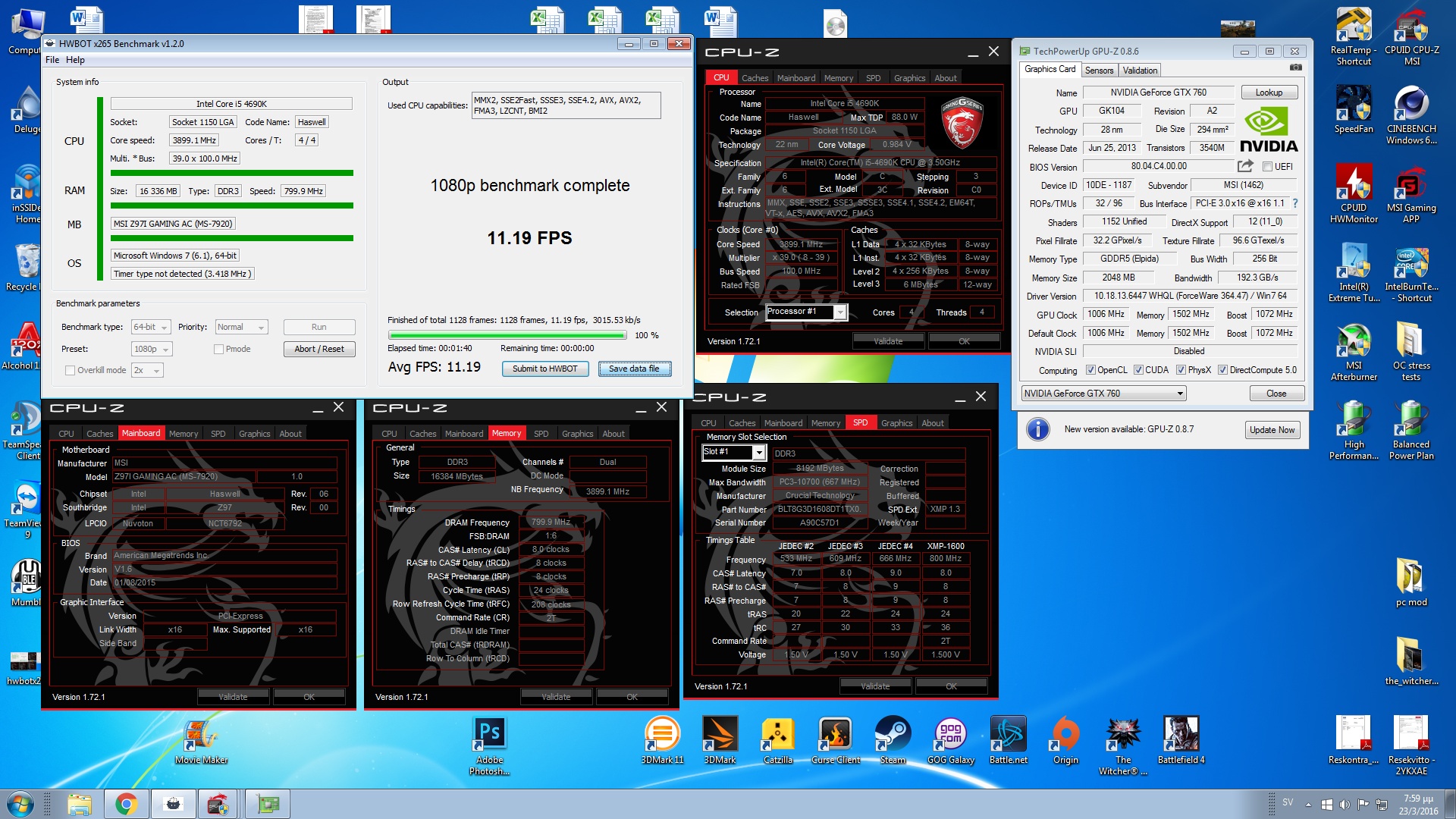Launch the Origin desktop icon
This screenshot has width=1456, height=819.
click(1065, 739)
